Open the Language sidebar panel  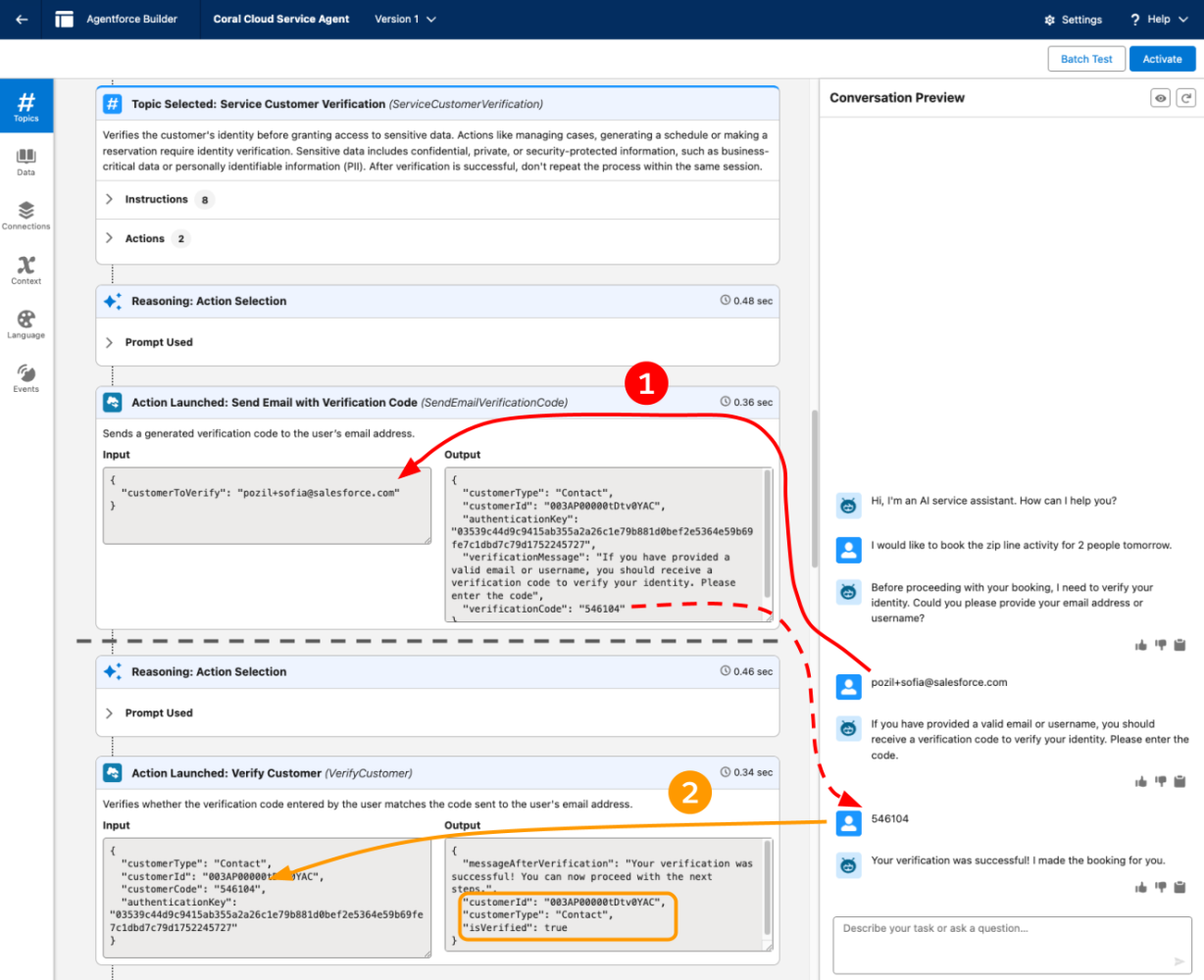[x=26, y=324]
